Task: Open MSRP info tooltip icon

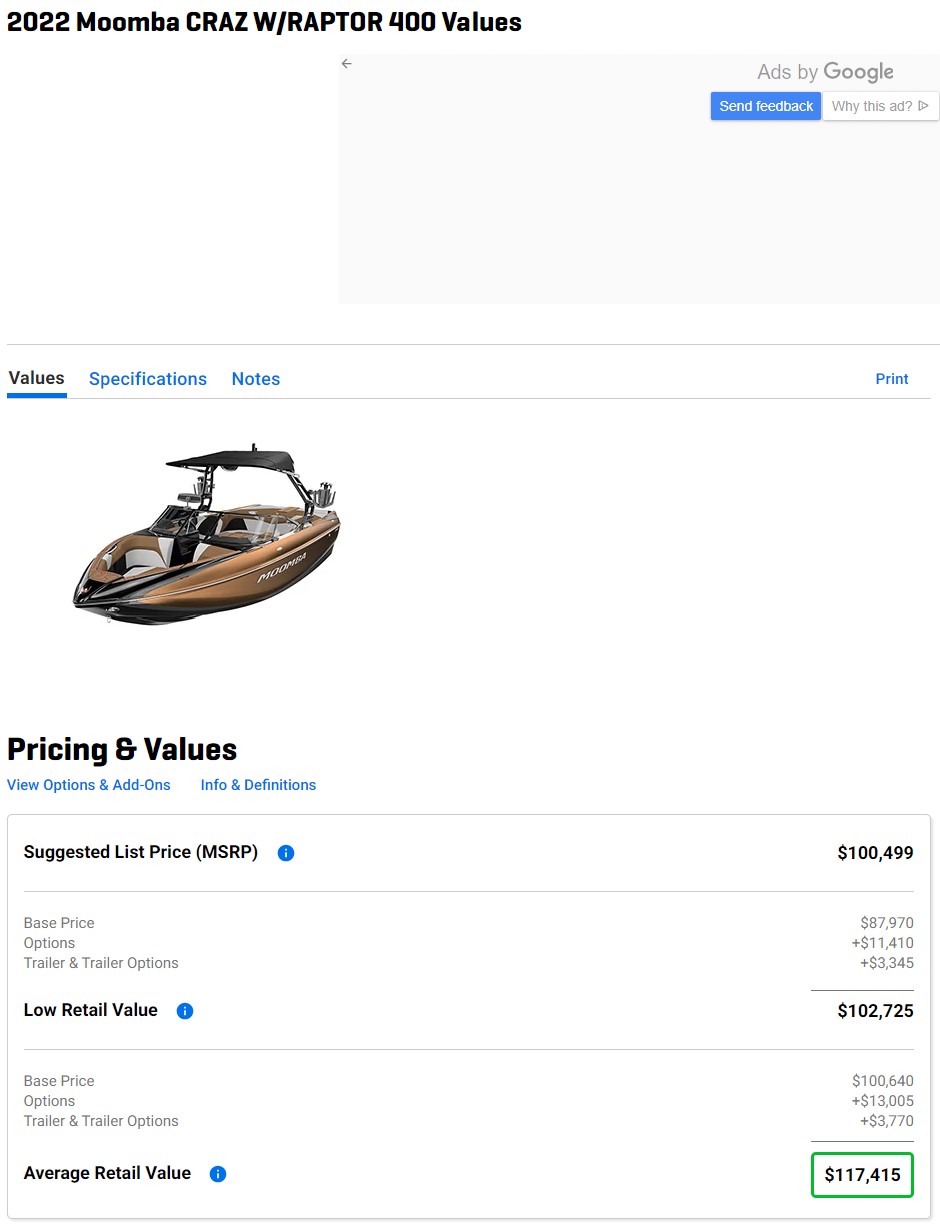Action: 286,853
